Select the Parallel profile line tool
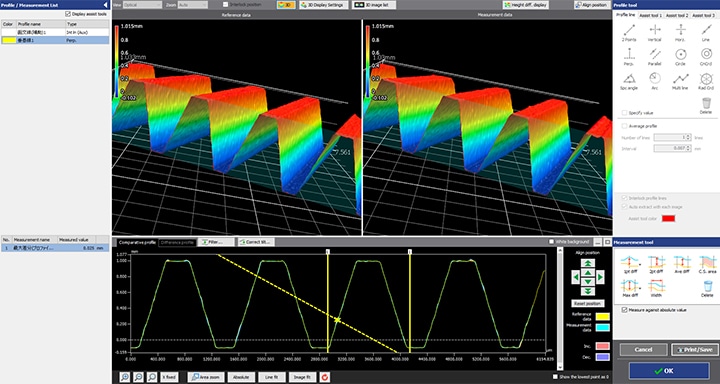 coord(655,57)
